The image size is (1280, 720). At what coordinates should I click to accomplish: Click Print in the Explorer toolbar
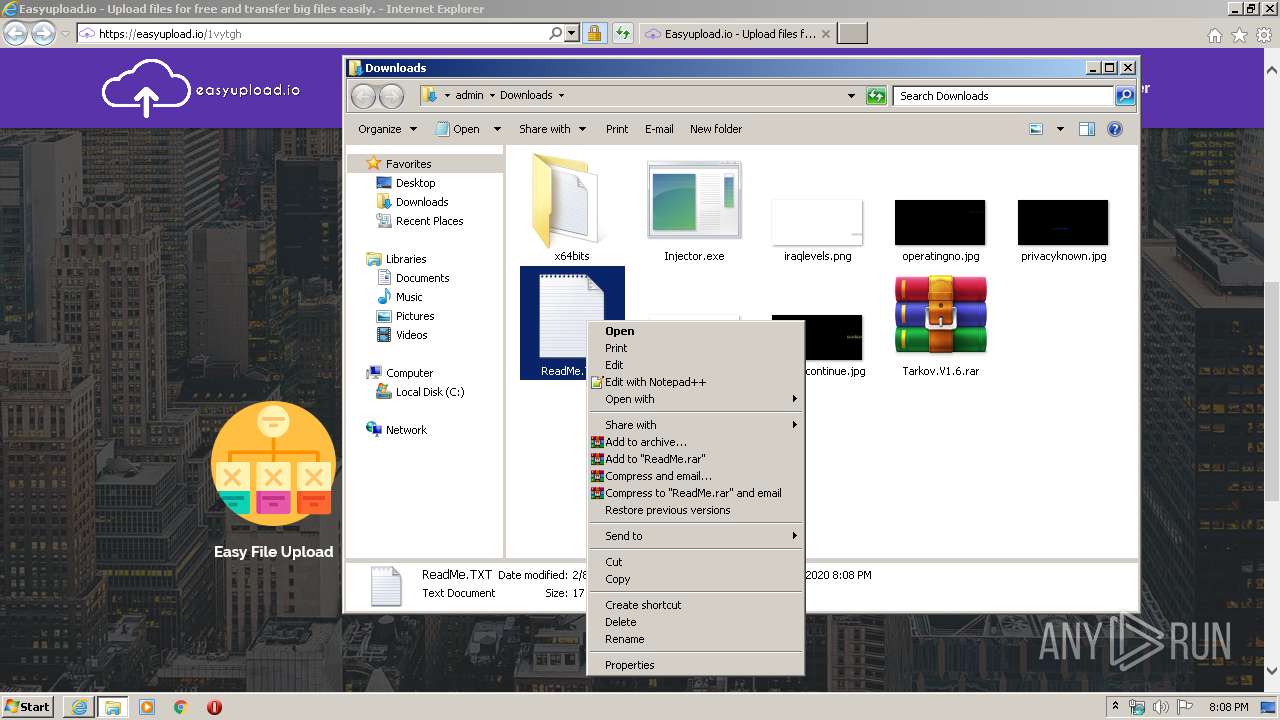[x=617, y=129]
